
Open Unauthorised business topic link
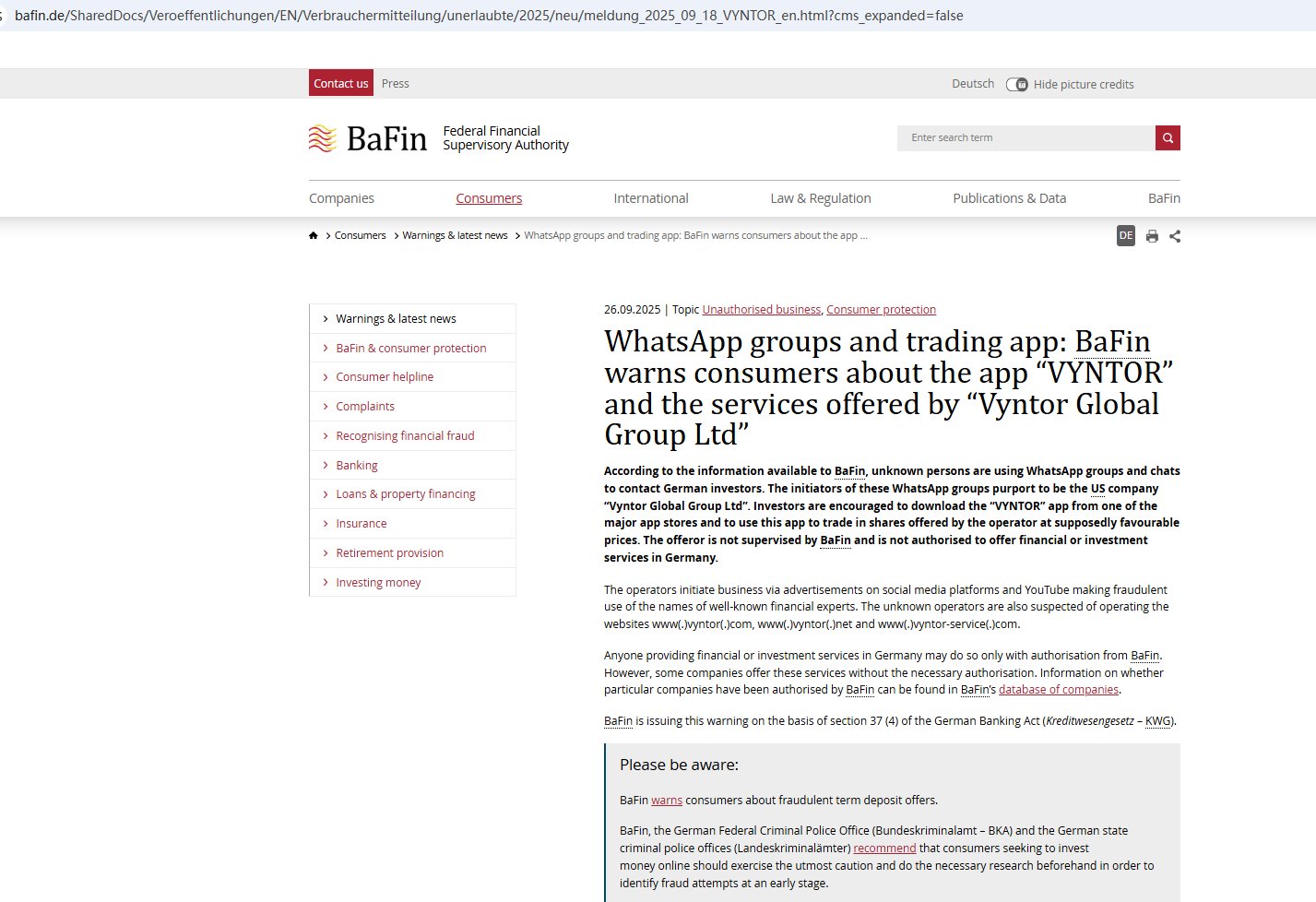click(x=761, y=310)
